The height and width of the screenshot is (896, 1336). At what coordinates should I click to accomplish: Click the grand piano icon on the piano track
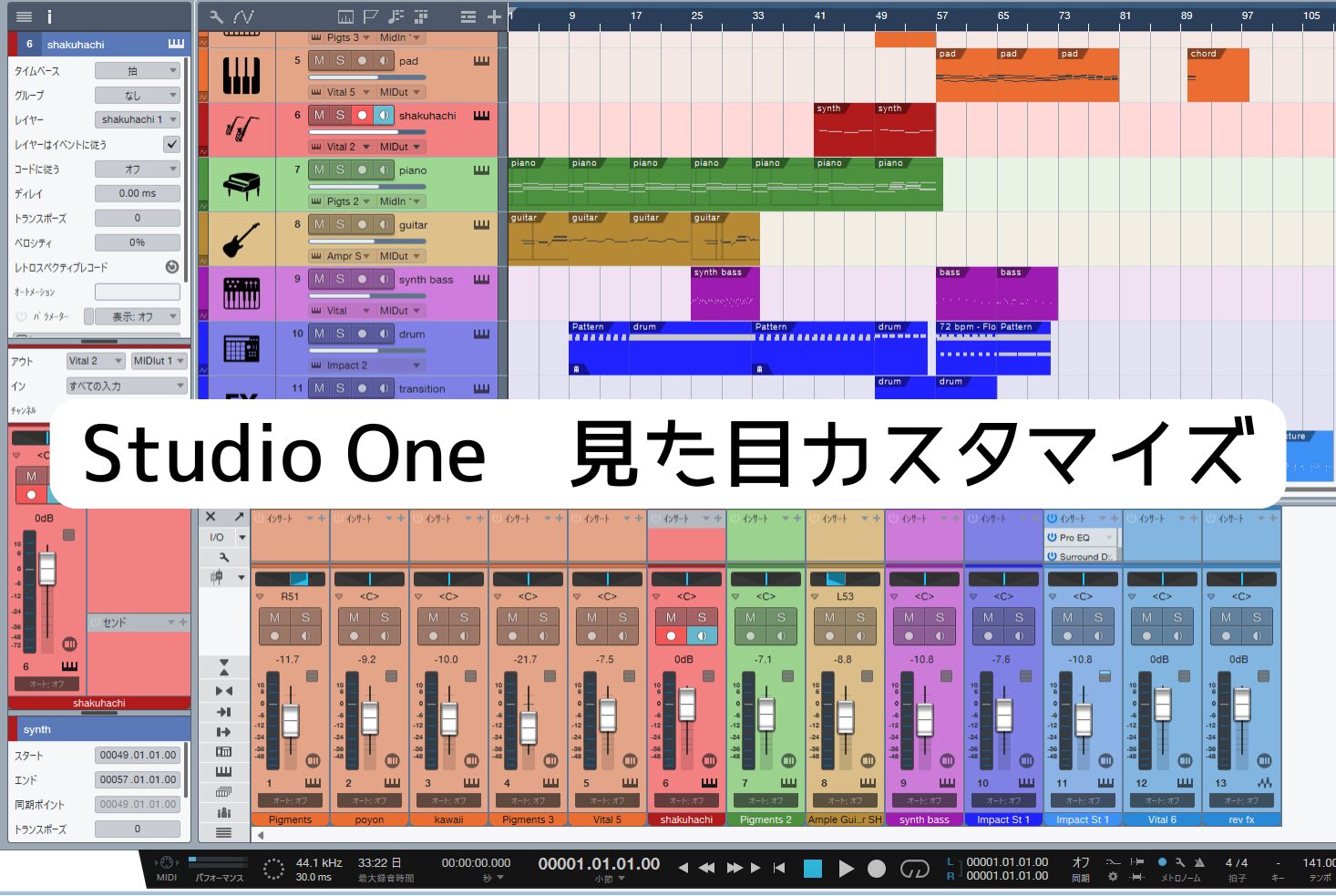pyautogui.click(x=242, y=185)
